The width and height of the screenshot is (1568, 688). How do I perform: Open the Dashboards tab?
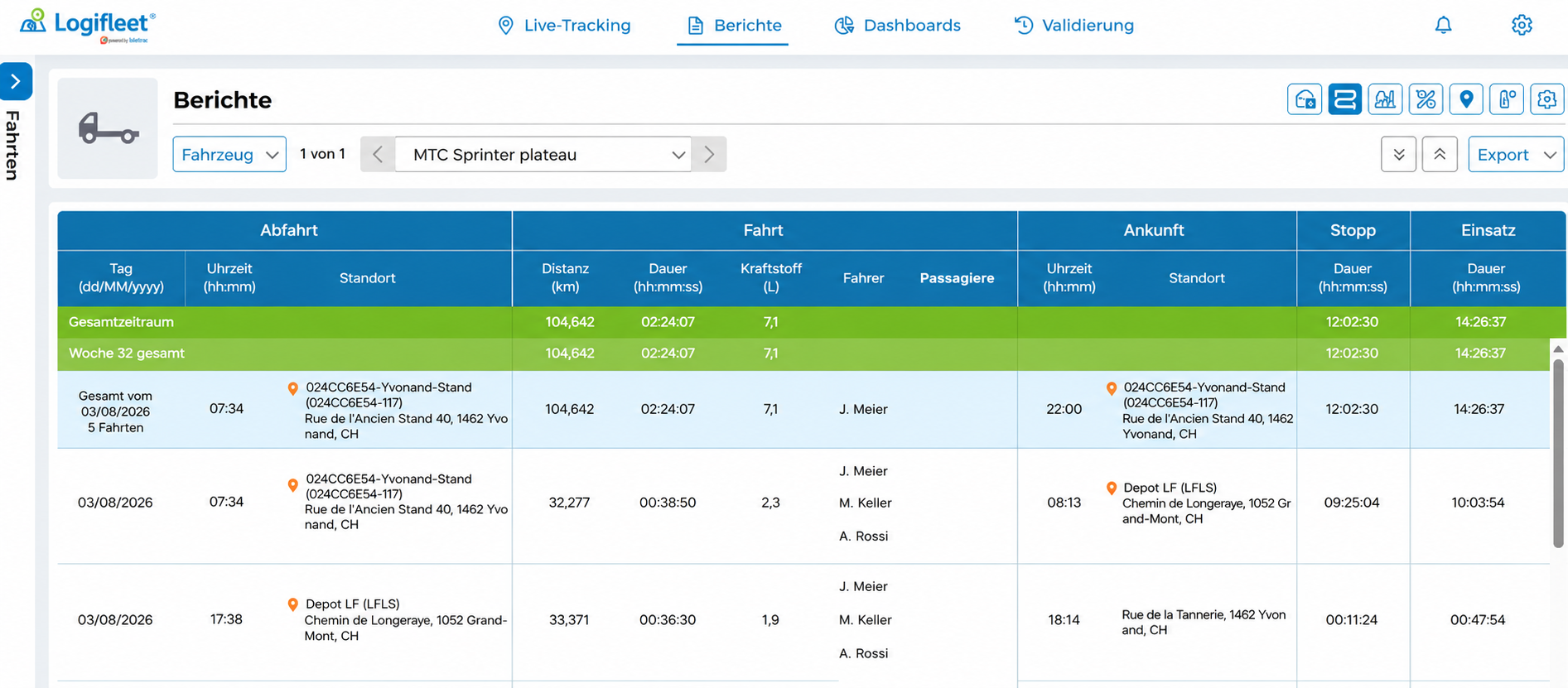(897, 26)
